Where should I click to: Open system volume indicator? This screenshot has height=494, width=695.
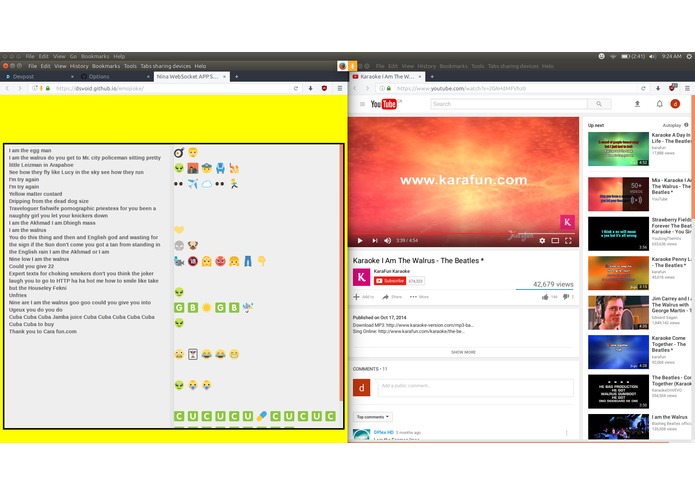[x=652, y=56]
